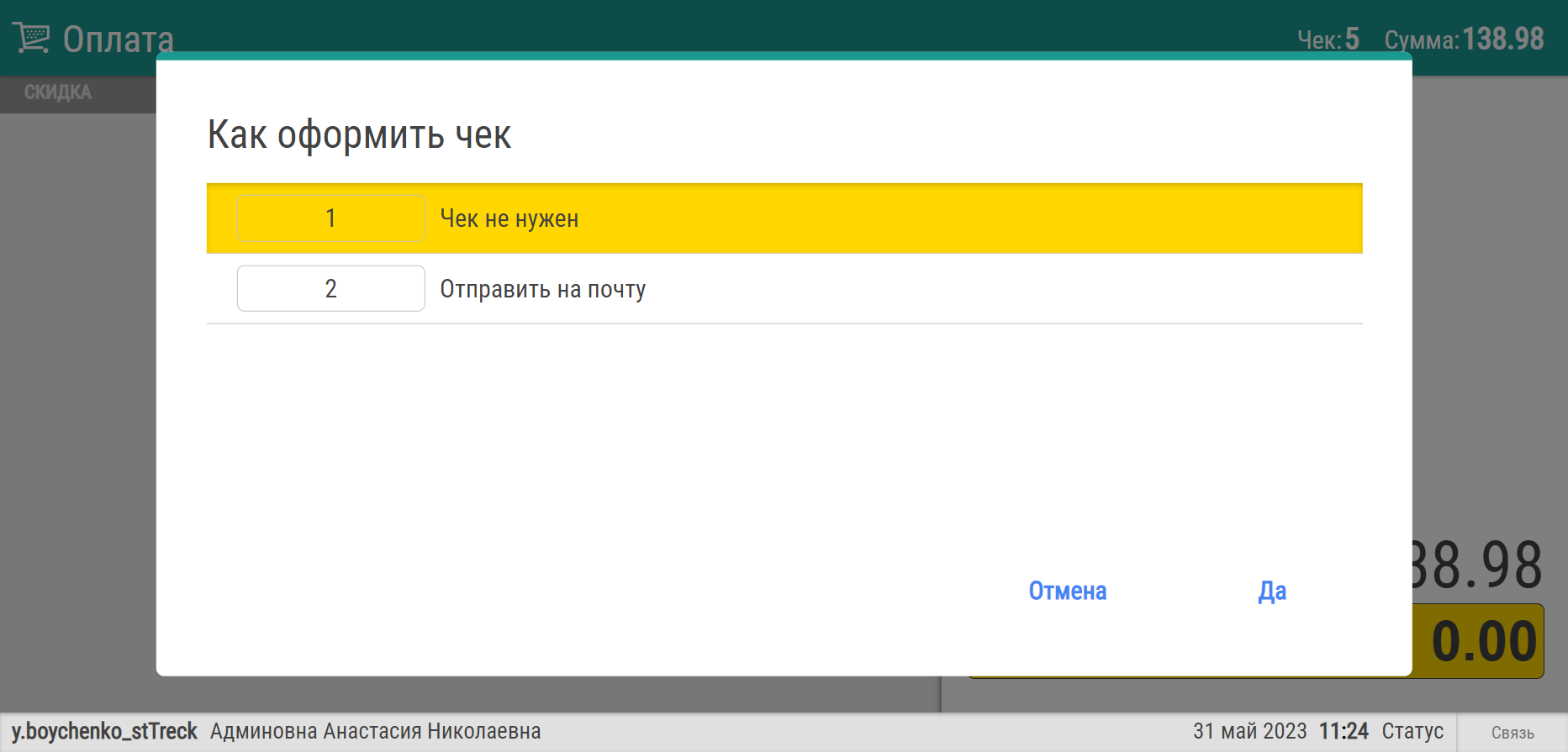Viewport: 1568px width, 752px height.
Task: Select the 'Отправить на почту' option
Action: point(784,289)
